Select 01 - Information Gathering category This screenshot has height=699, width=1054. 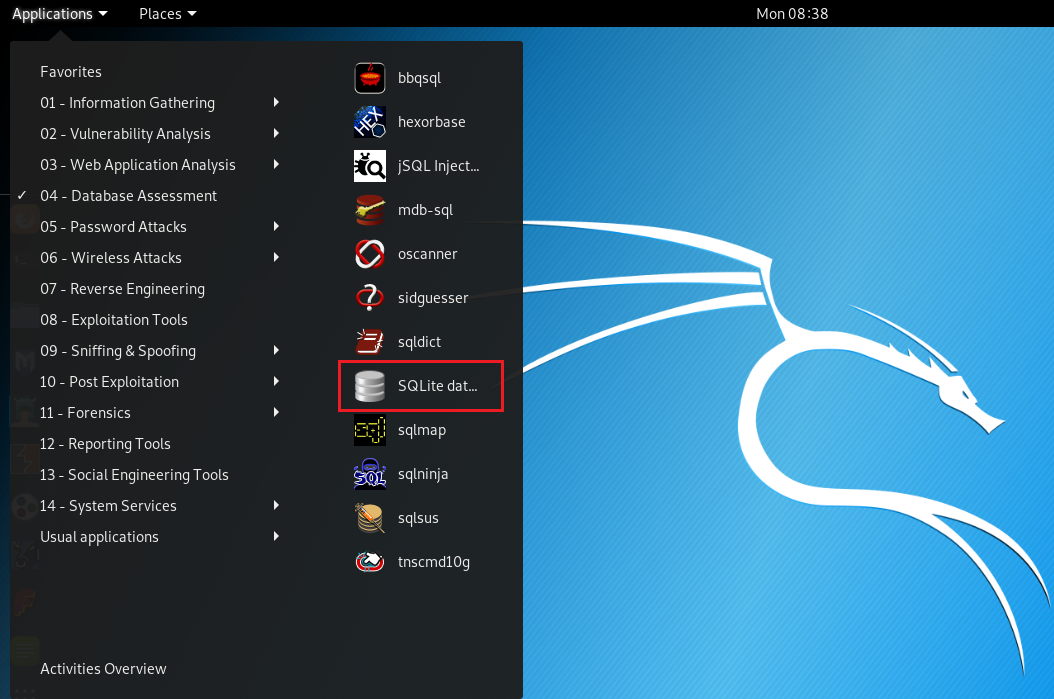click(128, 103)
